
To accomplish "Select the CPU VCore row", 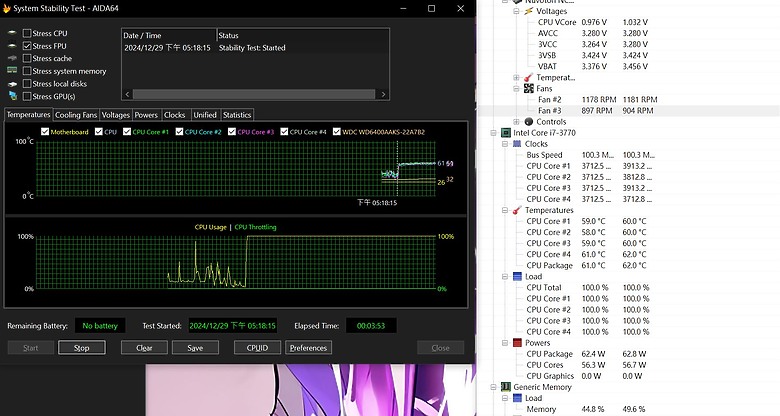I will [629, 22].
